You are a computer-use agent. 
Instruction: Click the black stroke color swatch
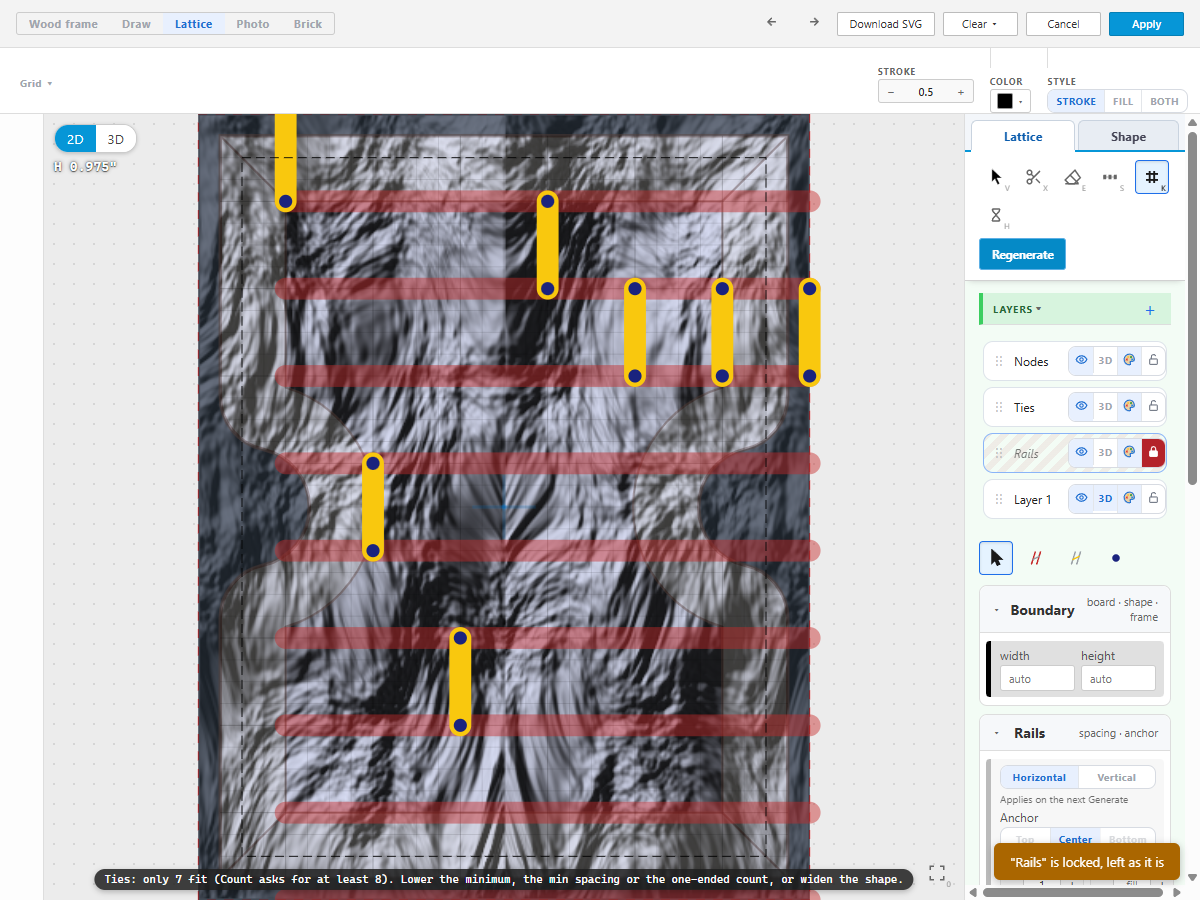pos(1004,101)
